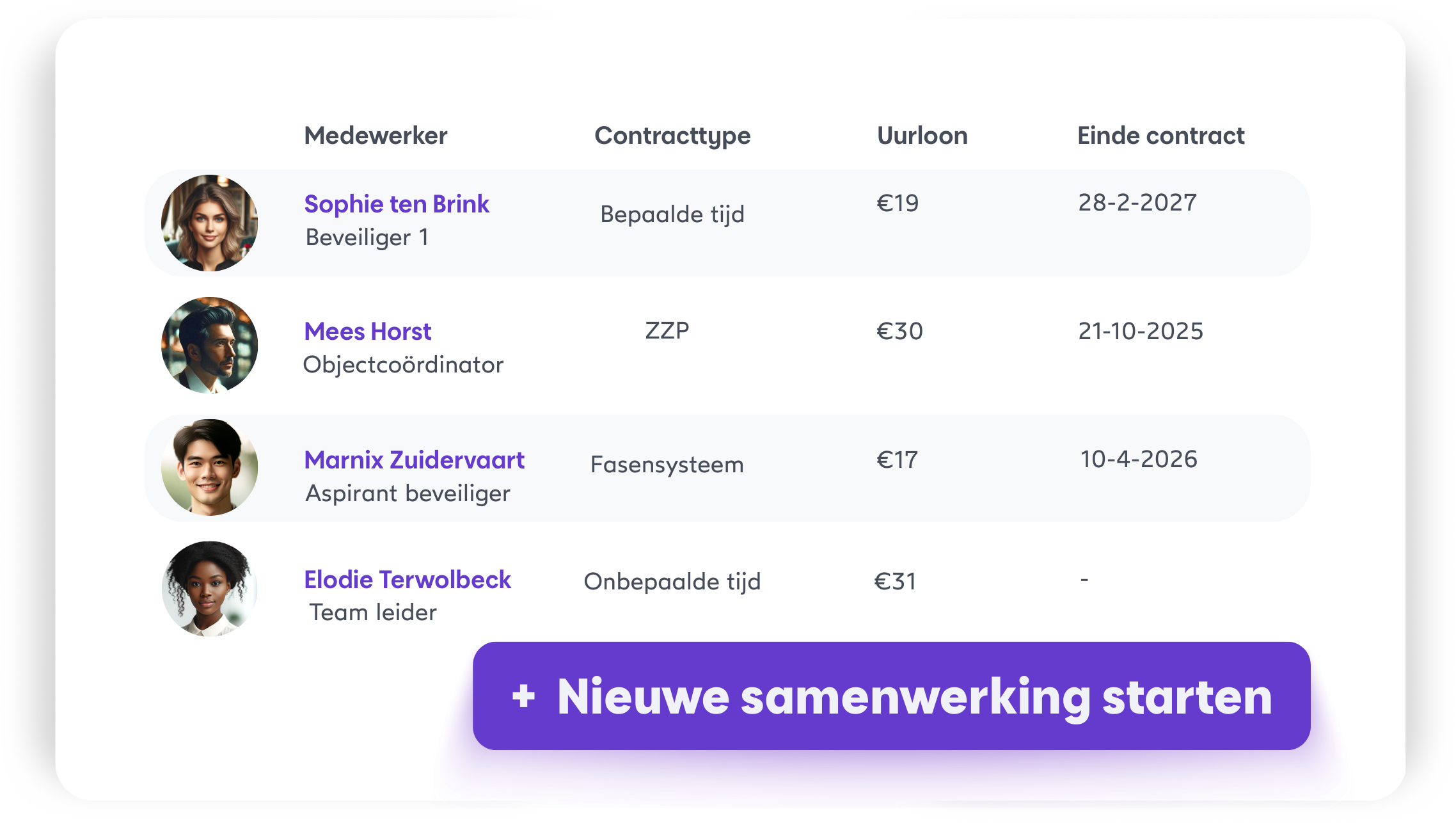Open Sophie ten Brink's employee profile link
Screen dimensions: 1456x823
click(397, 204)
